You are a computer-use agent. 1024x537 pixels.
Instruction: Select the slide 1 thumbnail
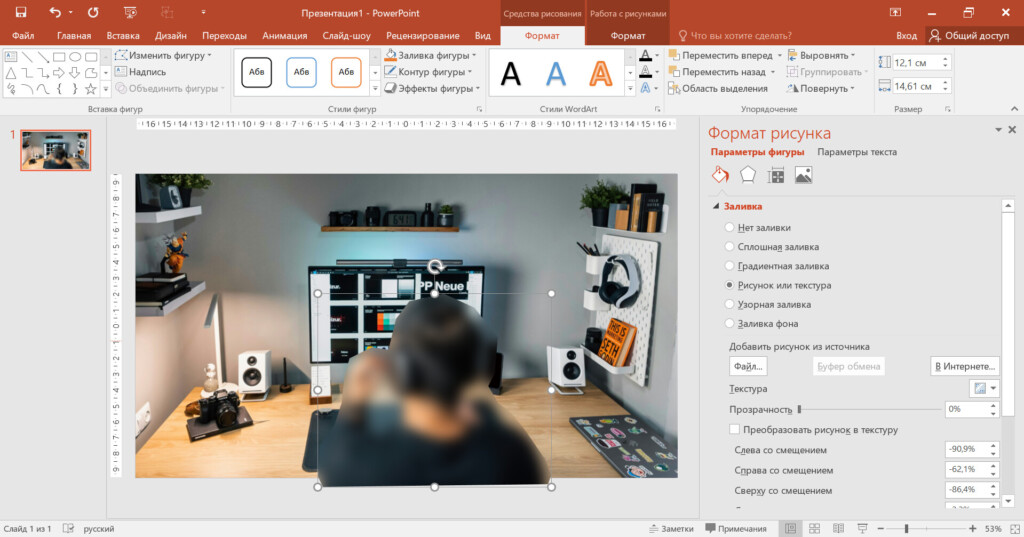pos(56,150)
